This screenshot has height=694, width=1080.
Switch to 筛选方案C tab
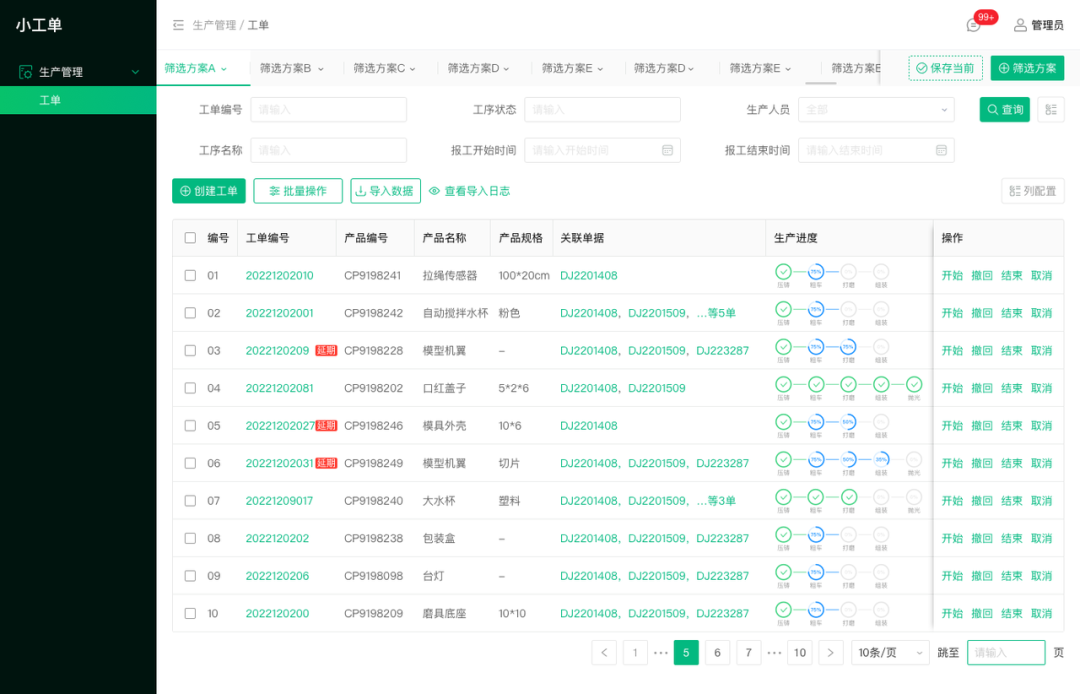(379, 68)
